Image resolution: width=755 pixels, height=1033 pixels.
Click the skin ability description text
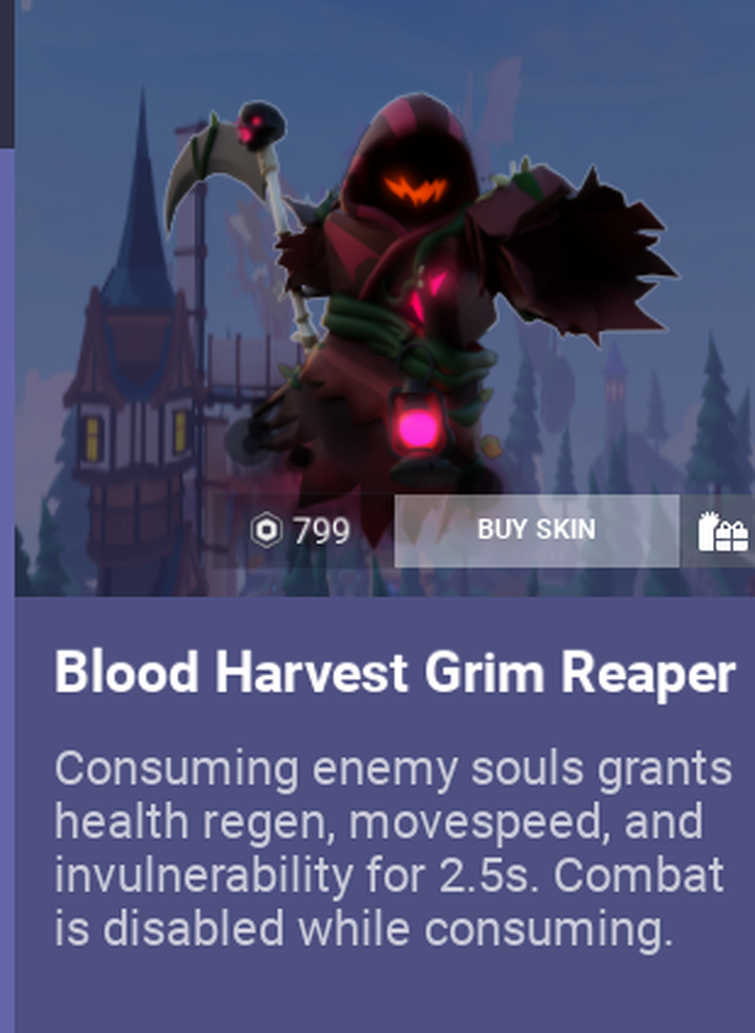[x=393, y=849]
